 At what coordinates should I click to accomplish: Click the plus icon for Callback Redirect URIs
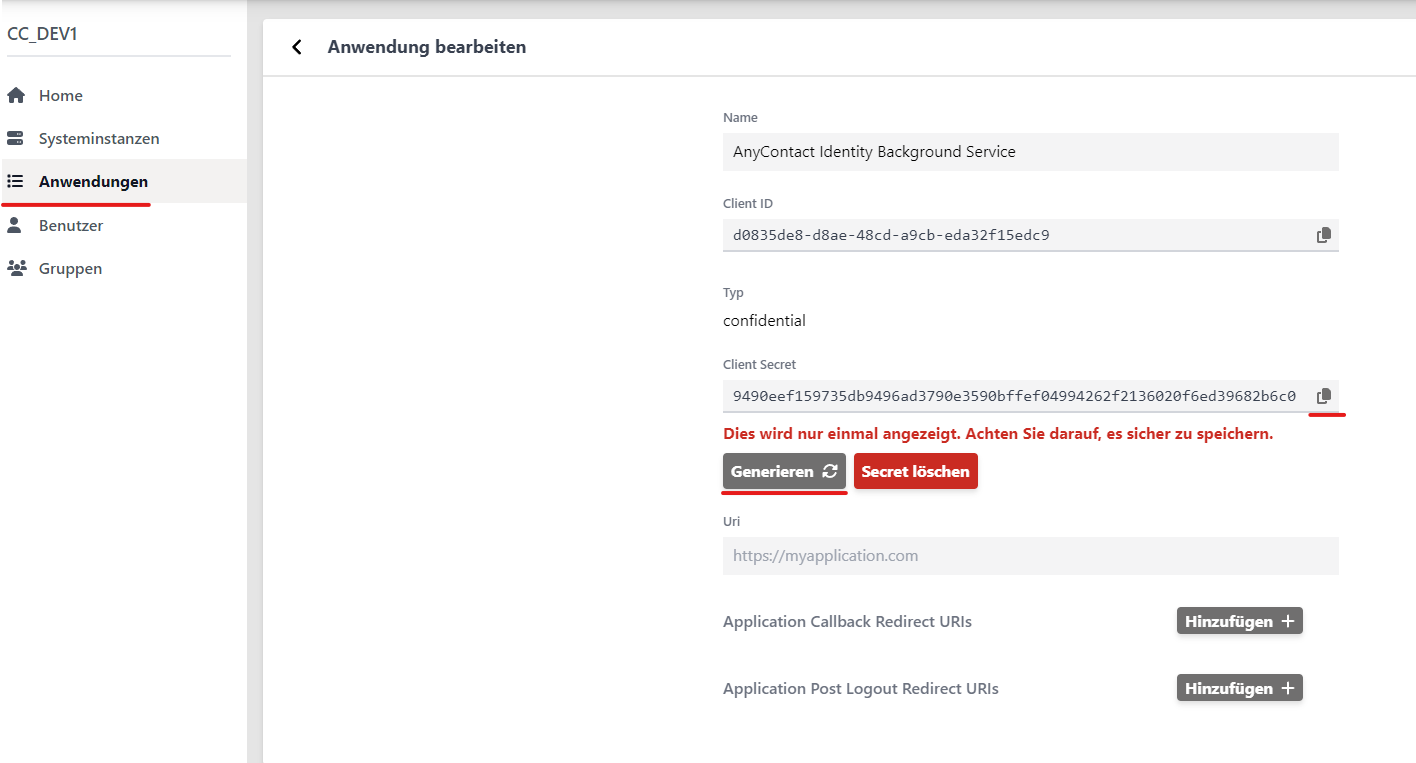pyautogui.click(x=1288, y=622)
